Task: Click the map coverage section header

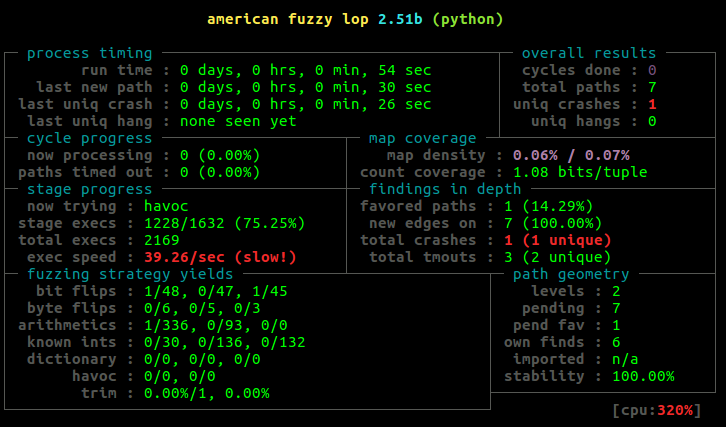Action: [422, 138]
